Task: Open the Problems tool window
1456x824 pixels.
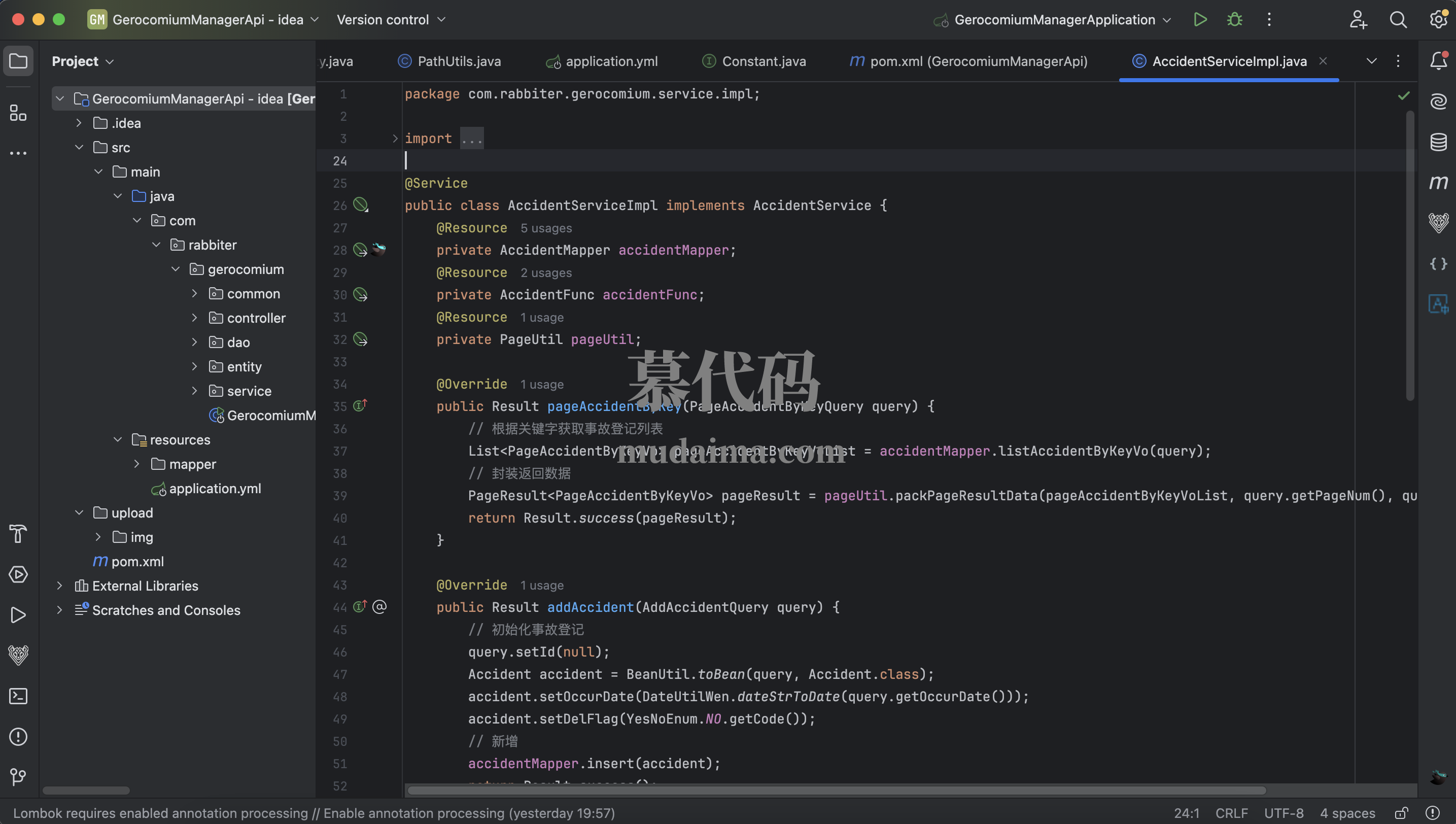Action: (18, 737)
